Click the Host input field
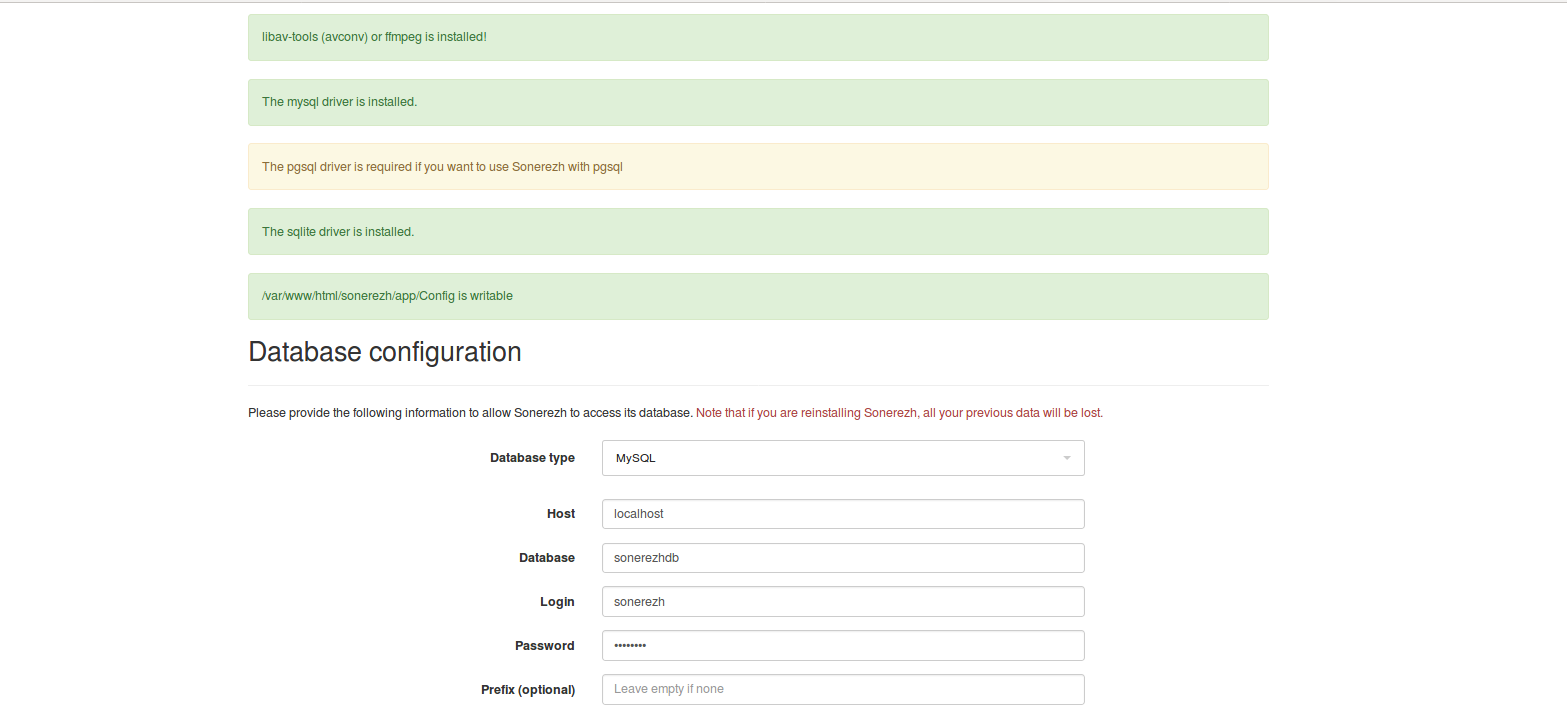 (843, 514)
